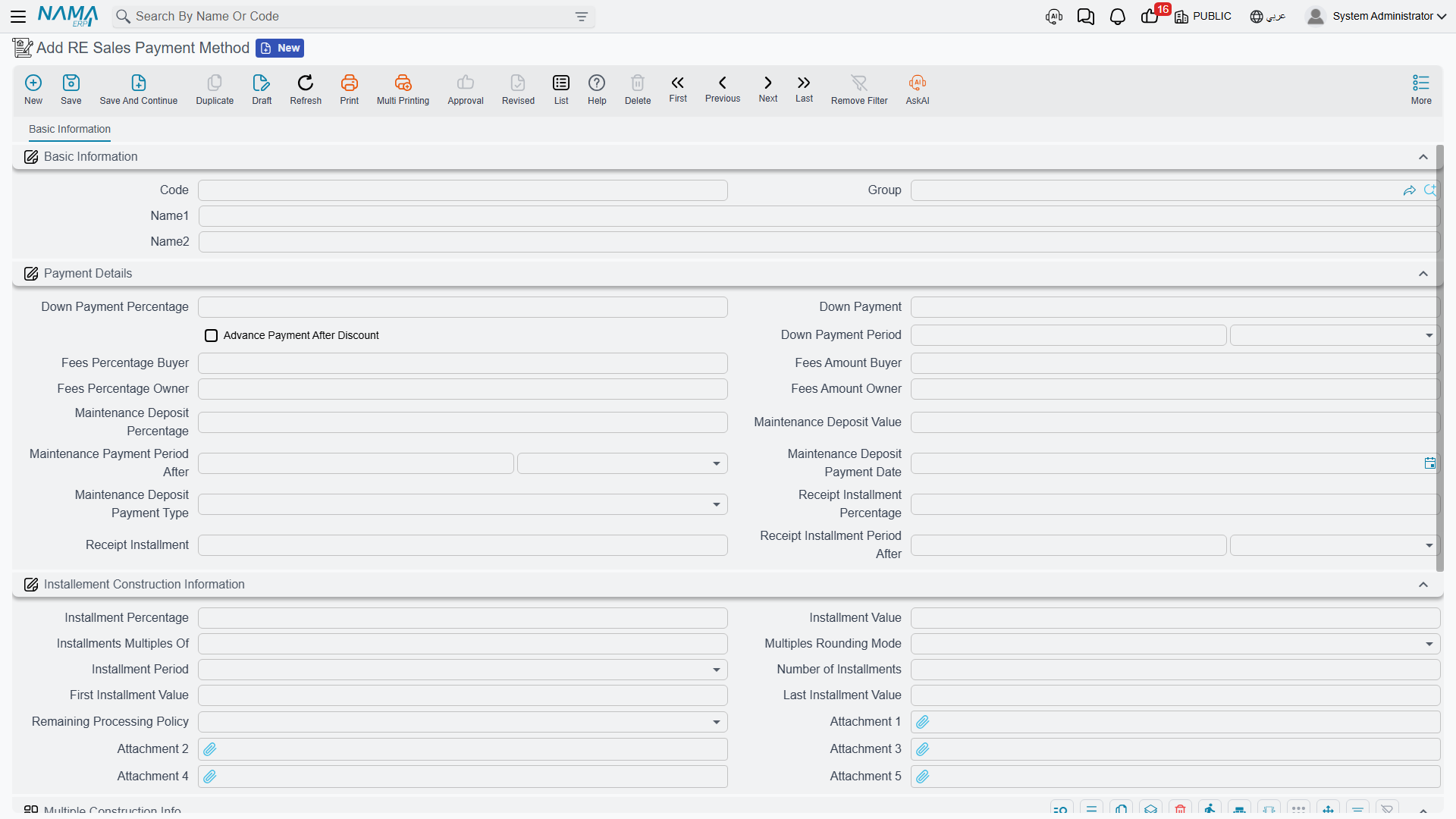This screenshot has height=819, width=1456.
Task: Go to First record
Action: tap(678, 89)
